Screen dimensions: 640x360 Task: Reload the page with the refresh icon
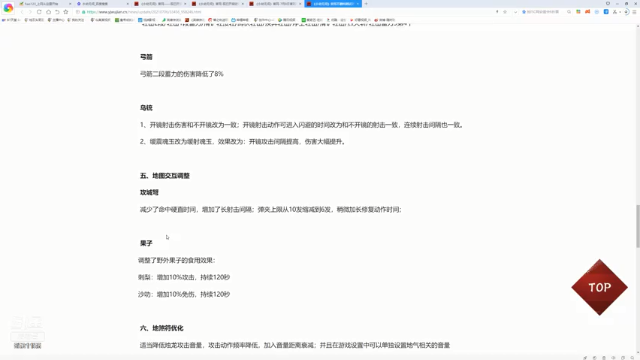pyautogui.click(x=39, y=12)
